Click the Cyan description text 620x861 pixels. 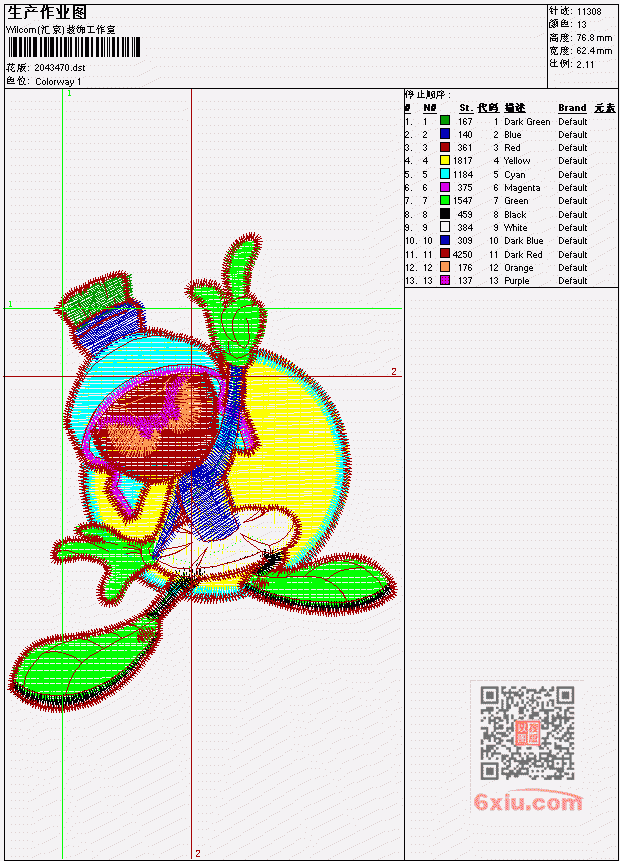(515, 175)
